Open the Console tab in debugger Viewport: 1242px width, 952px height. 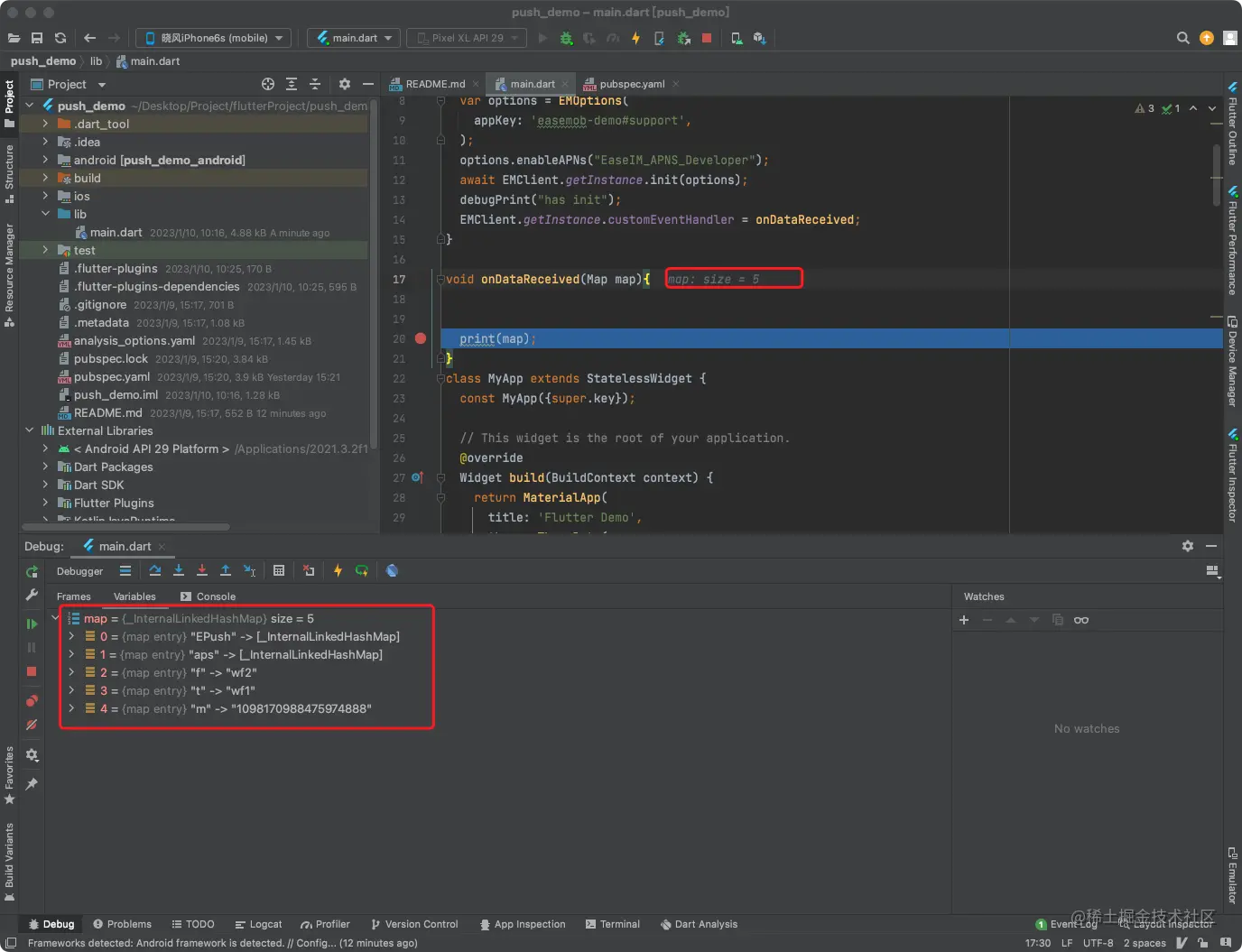(209, 596)
